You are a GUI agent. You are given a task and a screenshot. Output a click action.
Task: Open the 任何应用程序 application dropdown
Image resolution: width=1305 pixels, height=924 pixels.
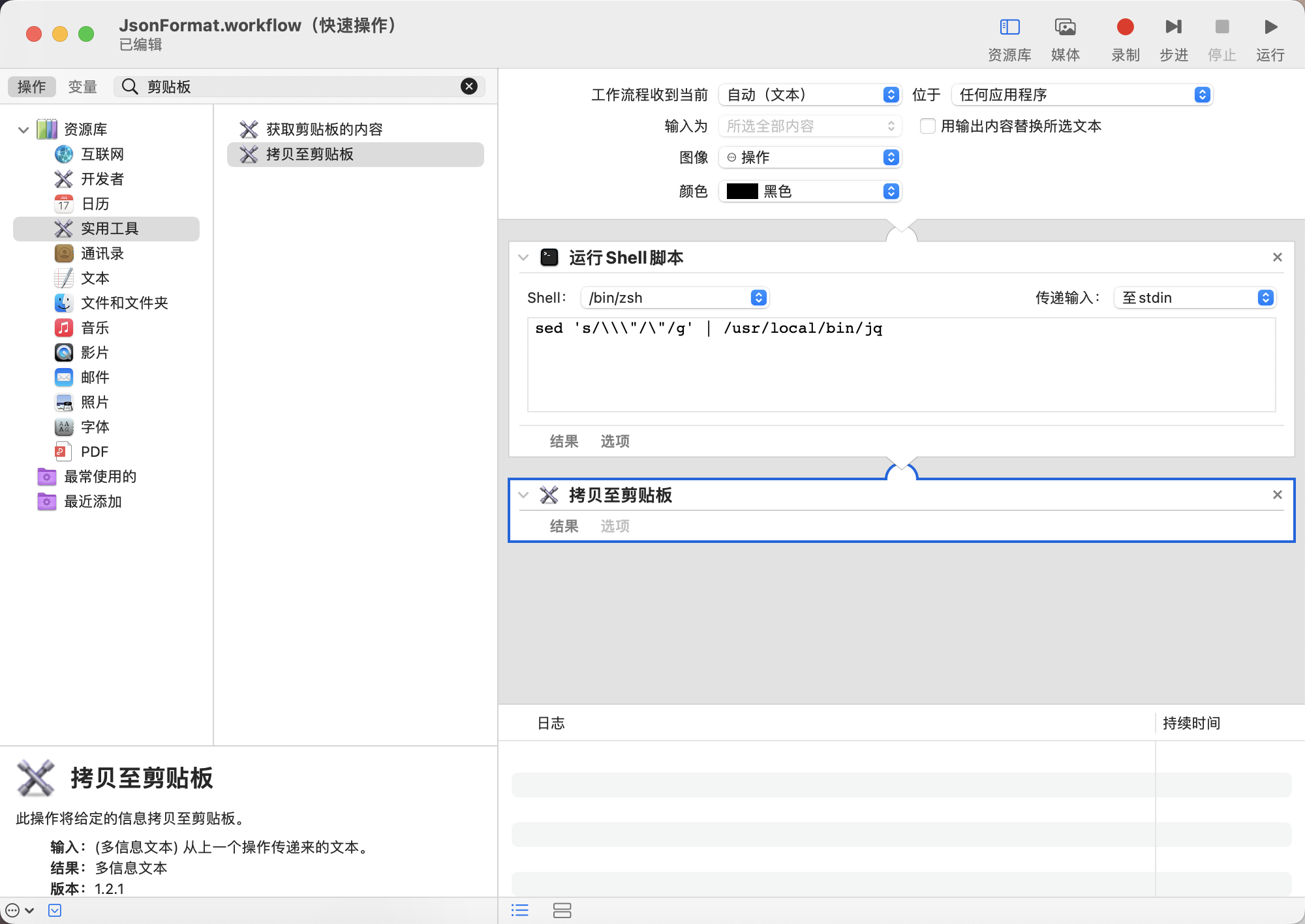point(1081,95)
